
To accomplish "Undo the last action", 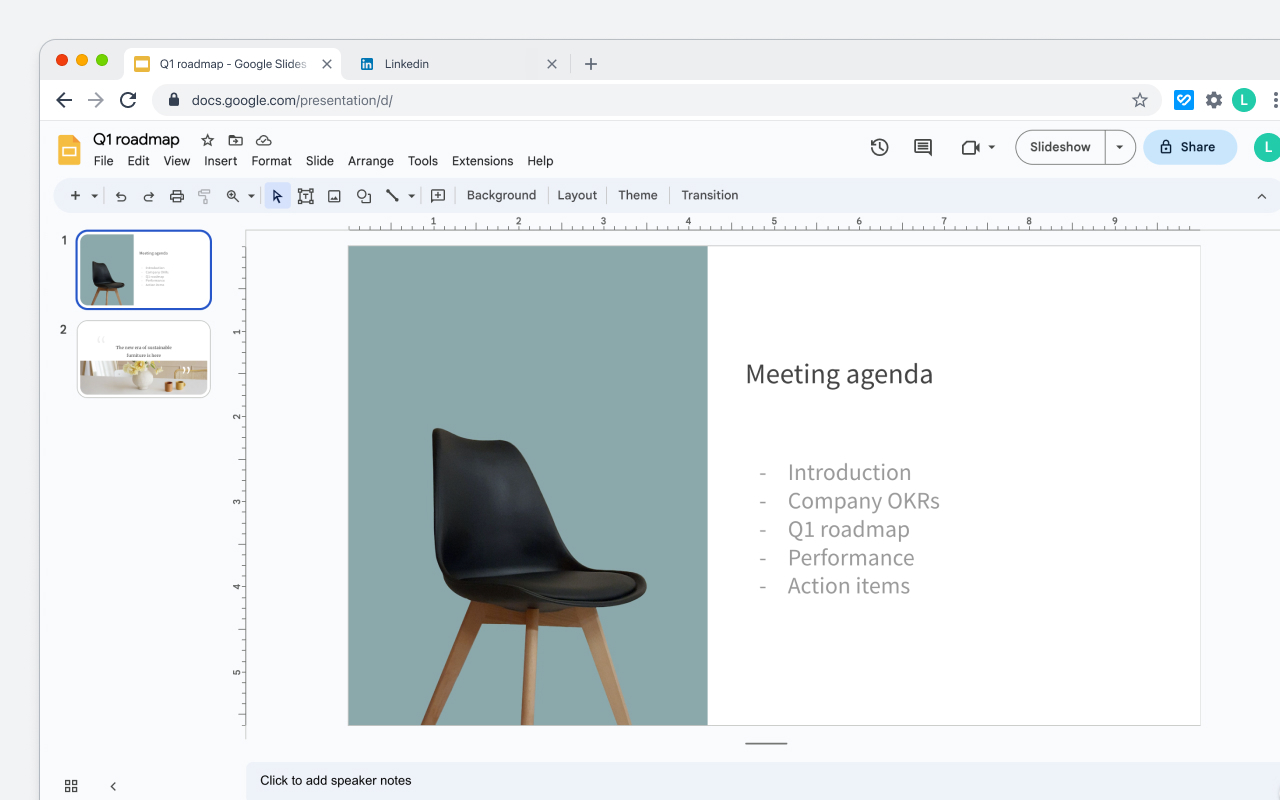I will [x=121, y=196].
